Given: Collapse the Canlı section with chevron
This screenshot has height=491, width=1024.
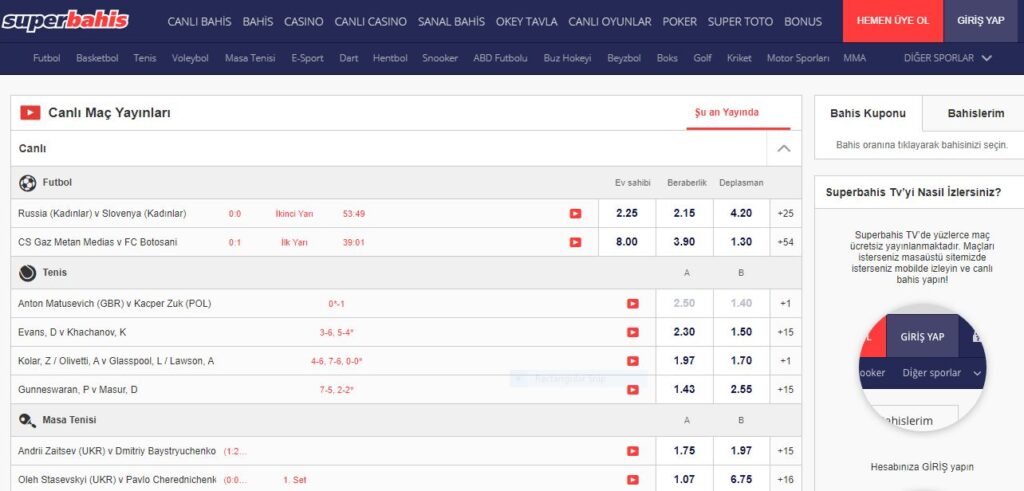Looking at the screenshot, I should [x=783, y=149].
